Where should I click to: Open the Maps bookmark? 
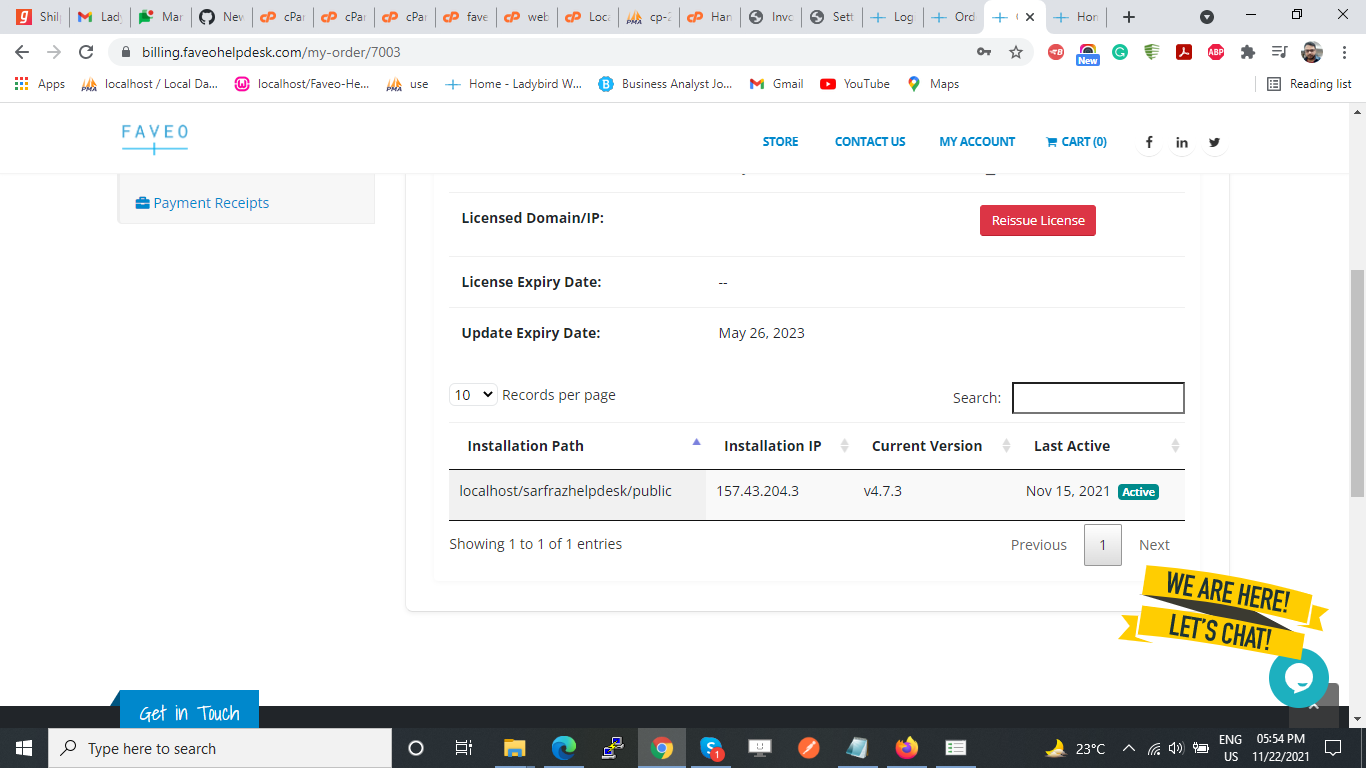pyautogui.click(x=933, y=84)
